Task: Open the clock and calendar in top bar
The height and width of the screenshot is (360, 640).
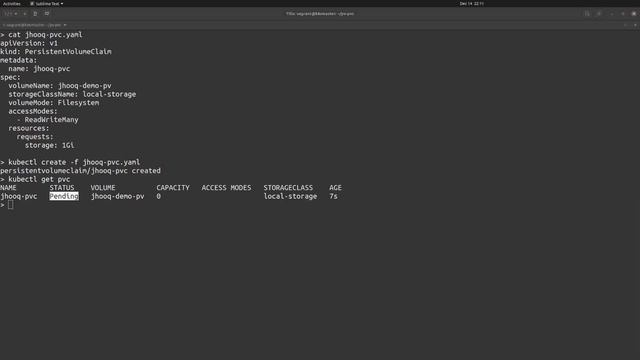Action: point(471,4)
